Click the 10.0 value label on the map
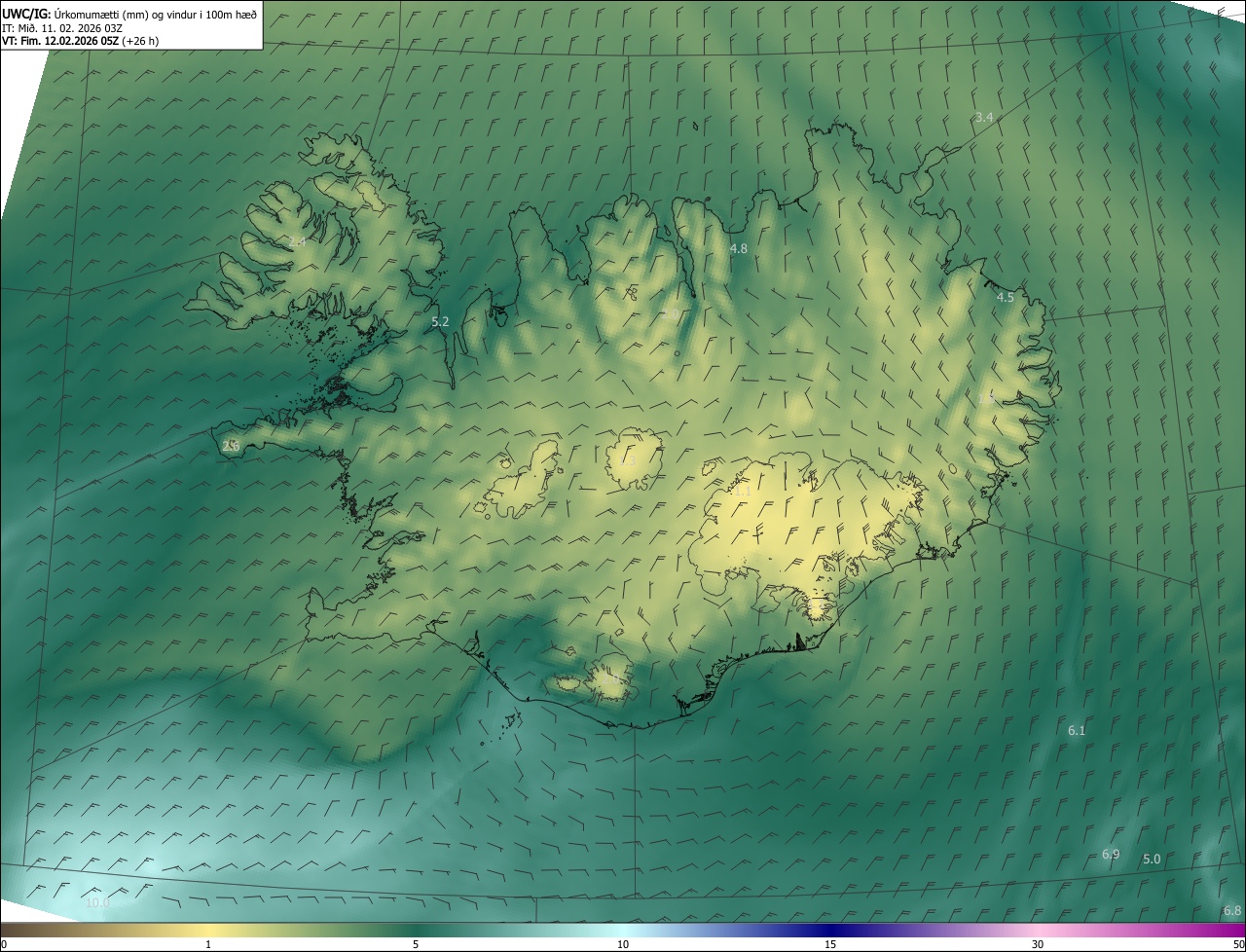 [97, 902]
